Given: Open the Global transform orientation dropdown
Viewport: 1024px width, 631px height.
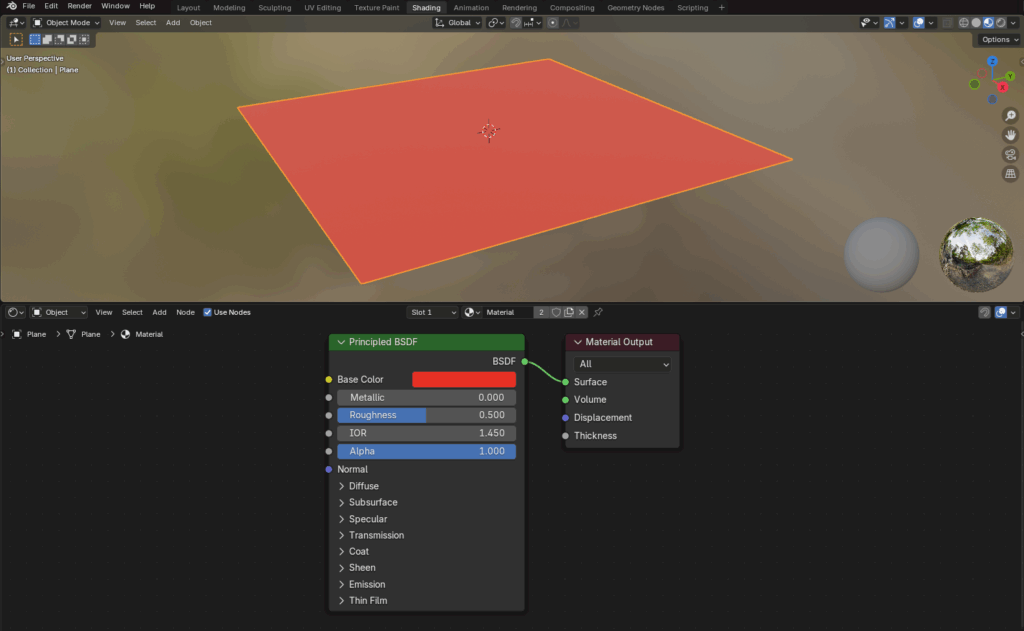Looking at the screenshot, I should 457,23.
